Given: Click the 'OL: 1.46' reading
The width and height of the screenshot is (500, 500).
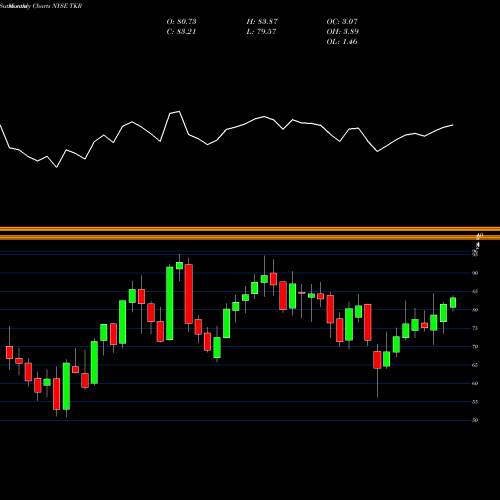Looking at the screenshot, I should (x=342, y=42).
